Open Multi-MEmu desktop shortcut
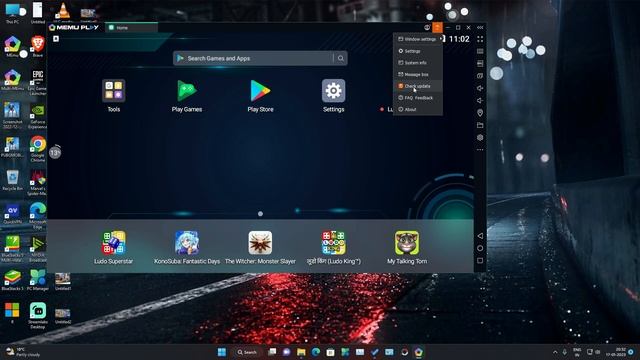This screenshot has height=360, width=640. tap(12, 80)
